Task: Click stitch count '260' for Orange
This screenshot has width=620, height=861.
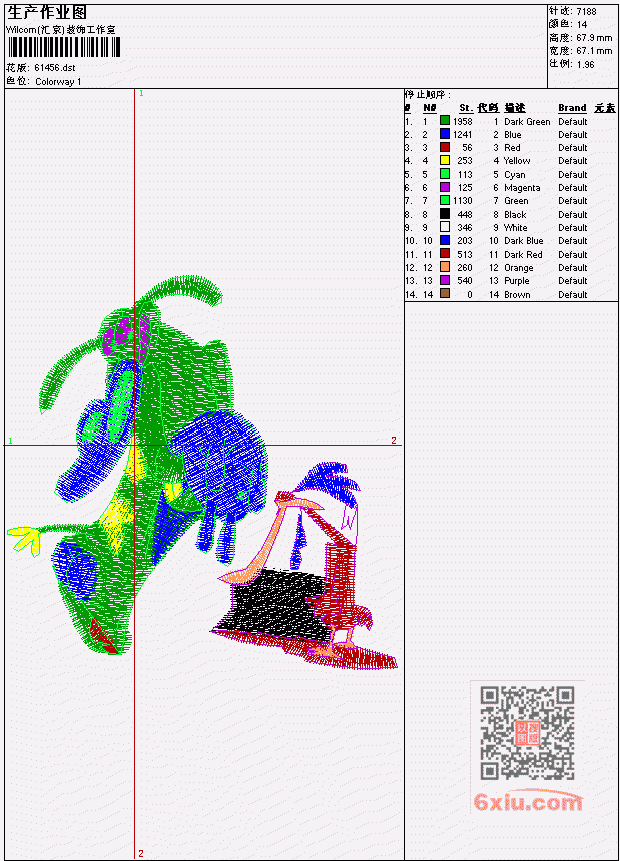Action: (x=465, y=268)
